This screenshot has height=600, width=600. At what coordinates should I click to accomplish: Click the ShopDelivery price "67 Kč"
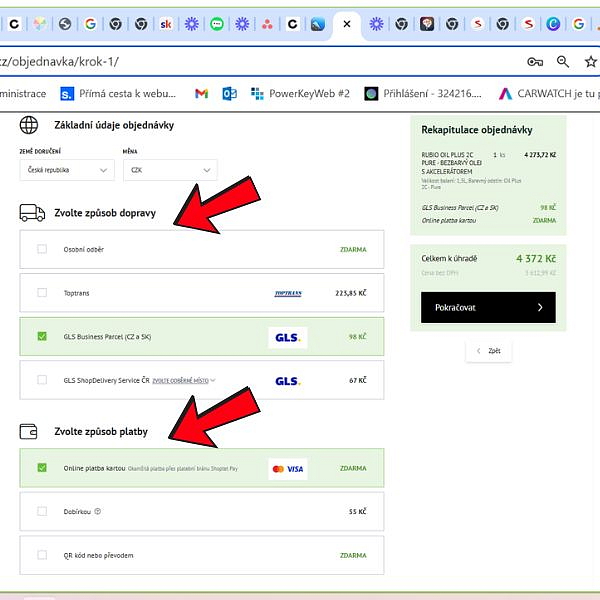357,380
